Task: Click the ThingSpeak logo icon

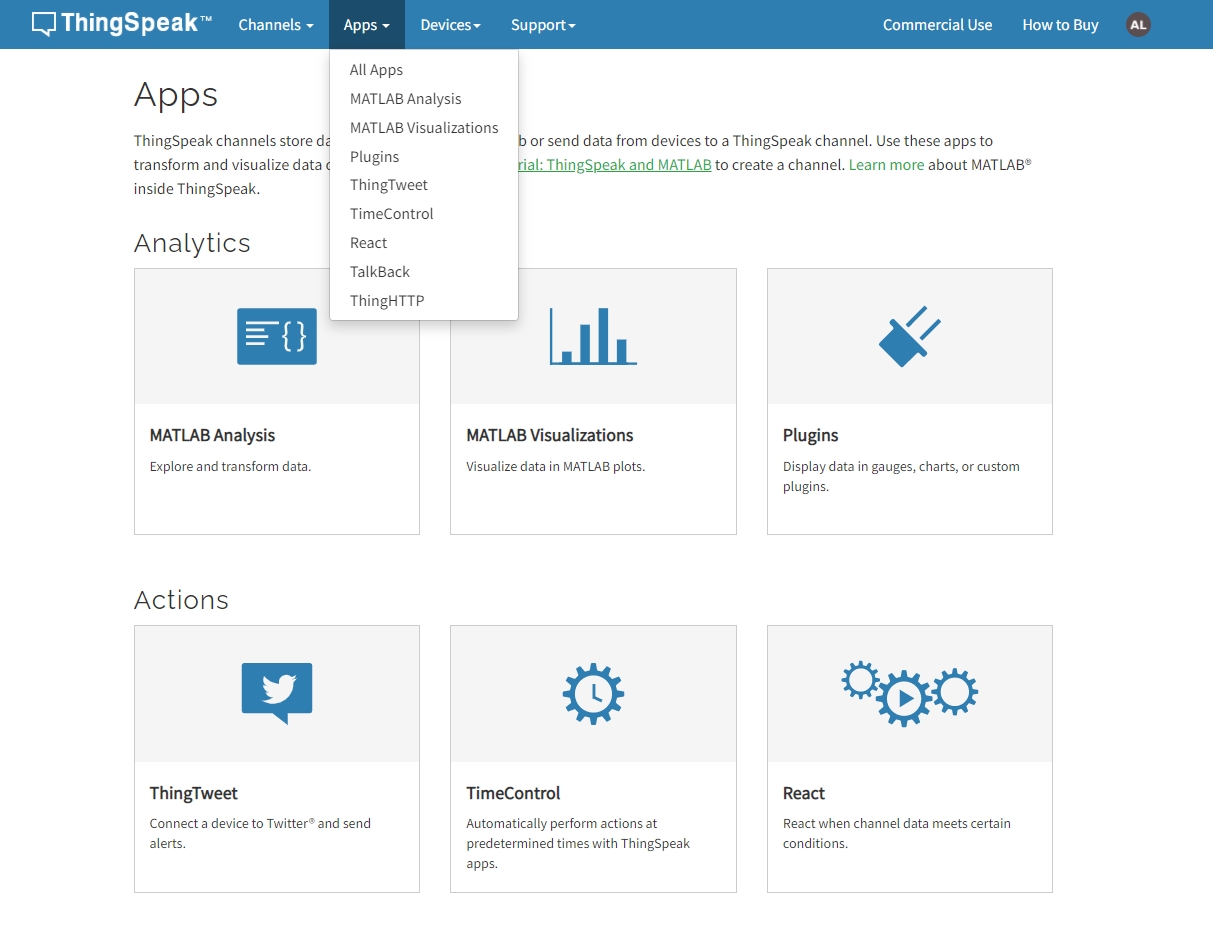Action: coord(44,24)
